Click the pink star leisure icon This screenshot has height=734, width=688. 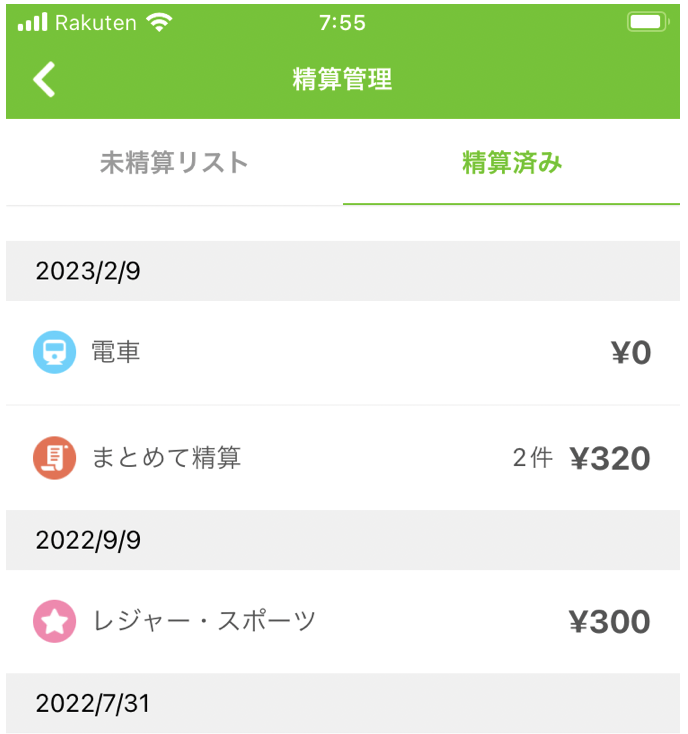coord(54,621)
